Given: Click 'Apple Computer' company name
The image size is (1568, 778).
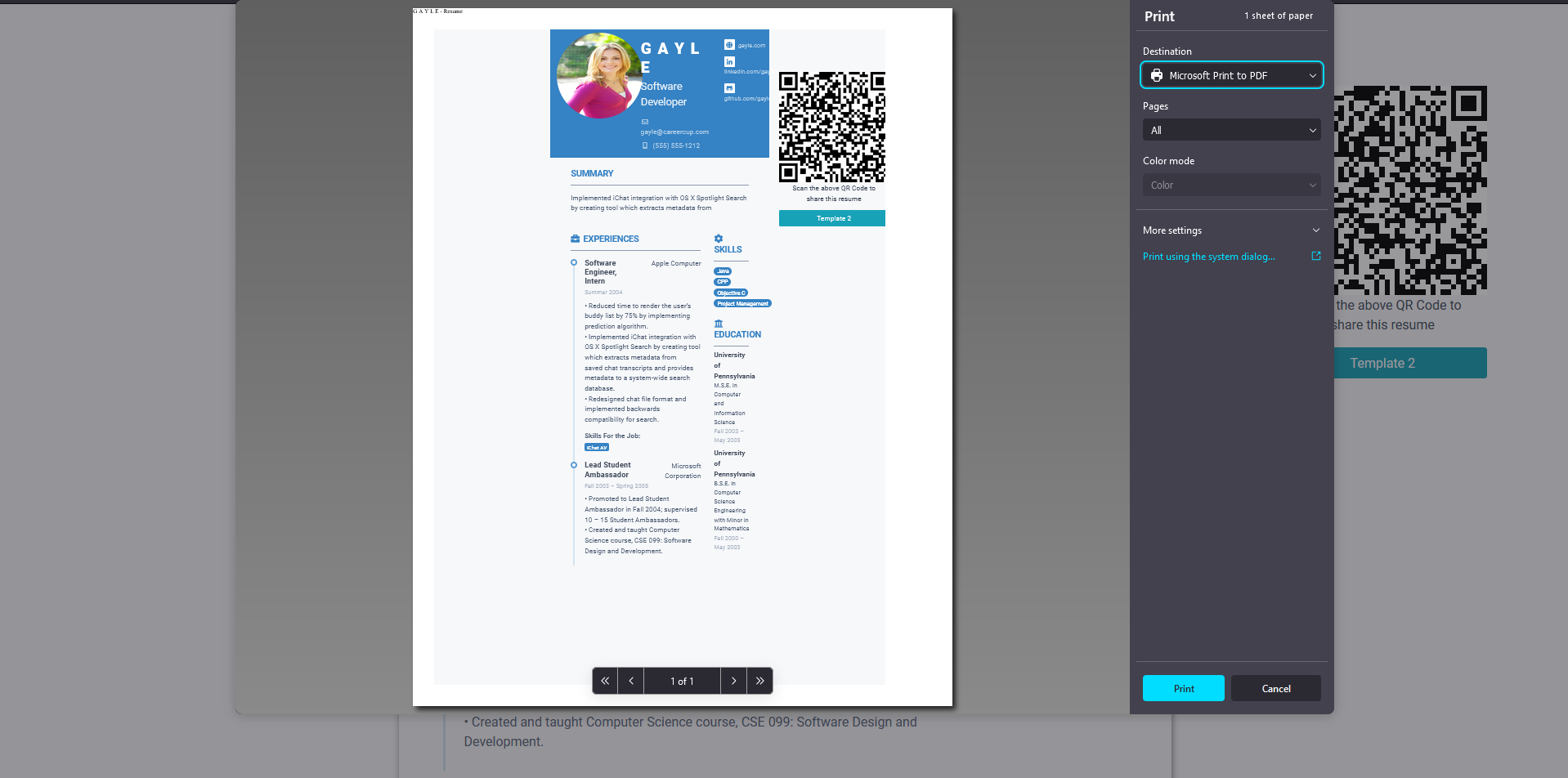Looking at the screenshot, I should [676, 263].
